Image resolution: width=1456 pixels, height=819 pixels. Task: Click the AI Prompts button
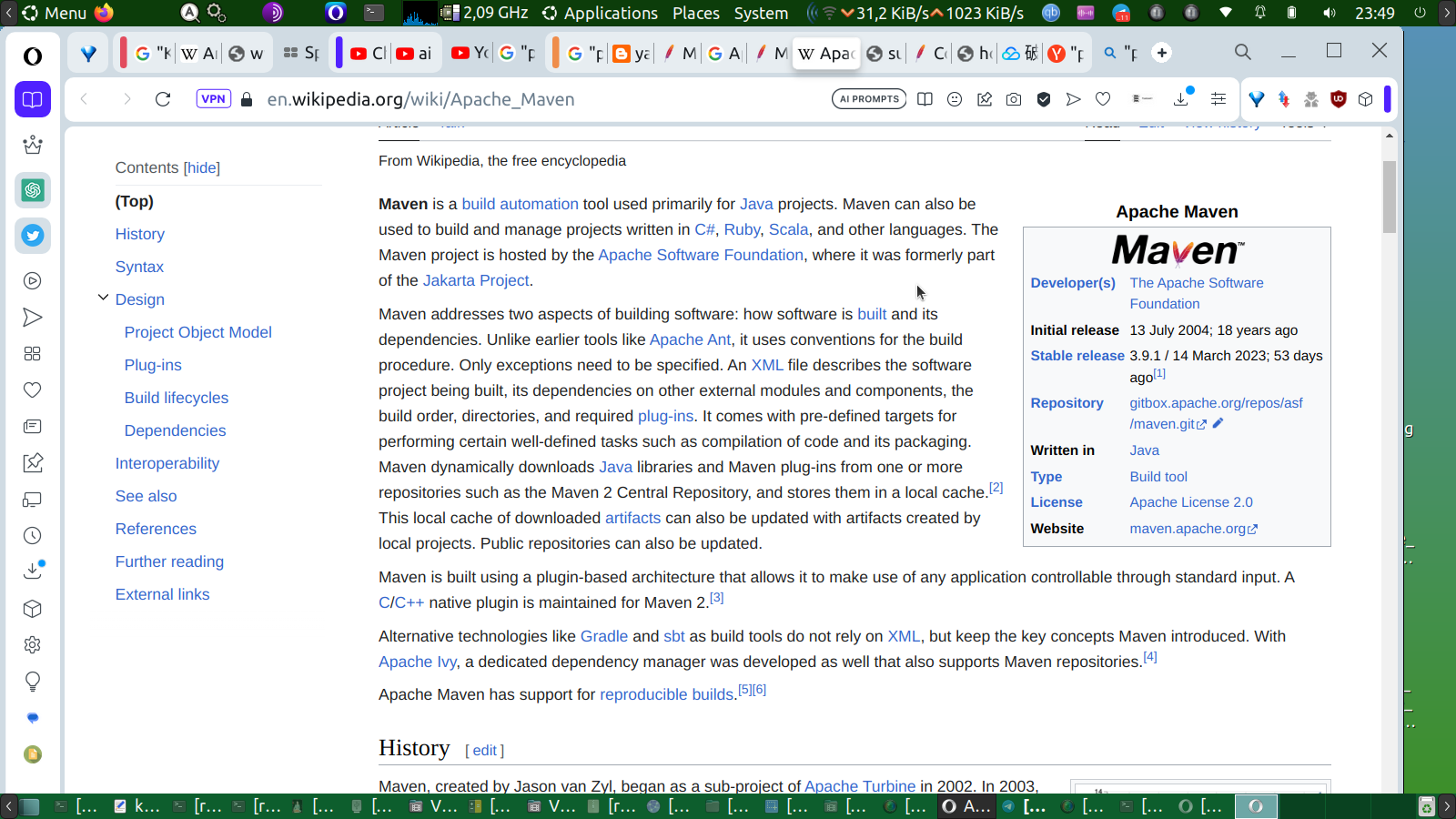[x=869, y=99]
